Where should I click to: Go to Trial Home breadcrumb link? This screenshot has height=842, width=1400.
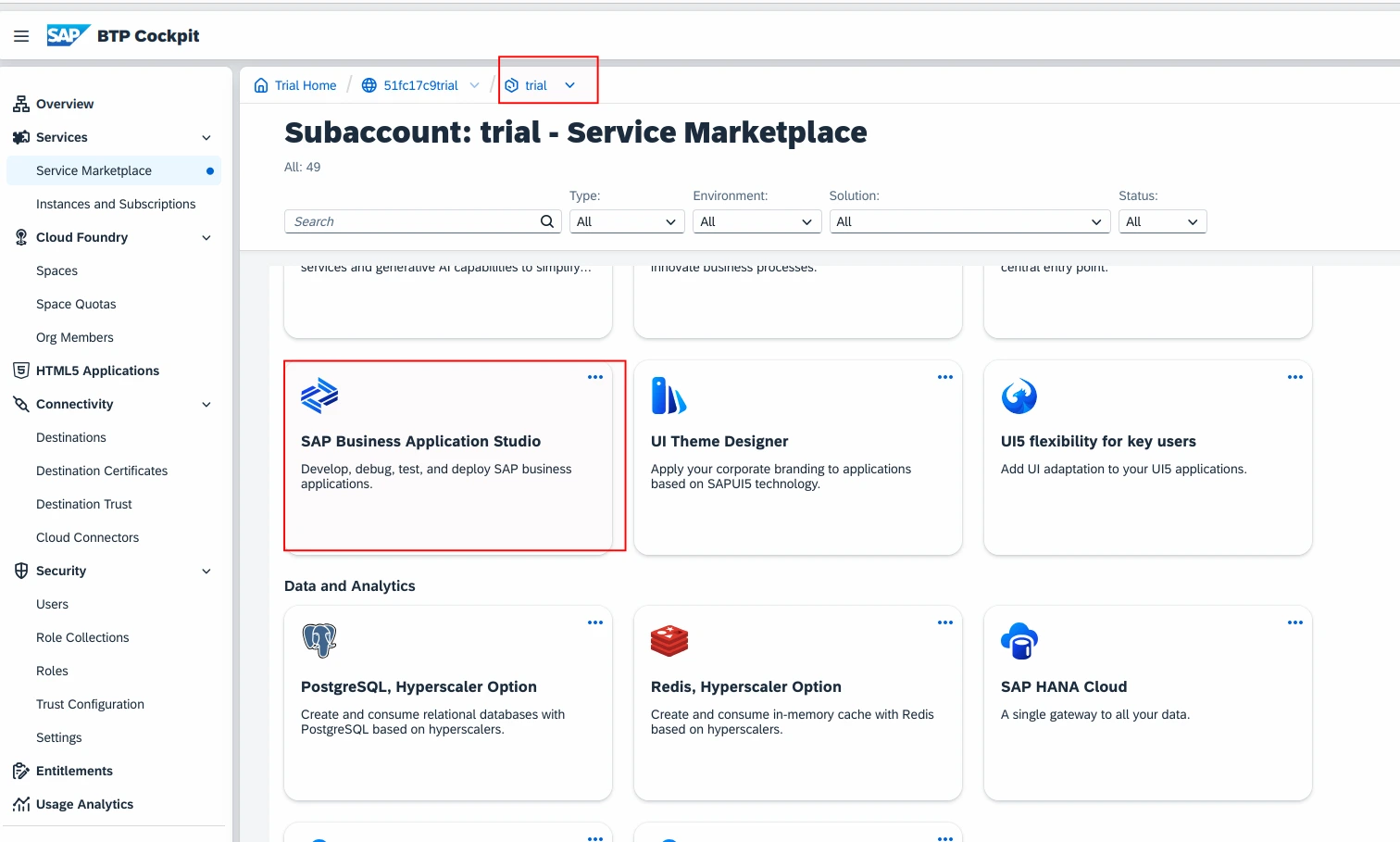306,85
